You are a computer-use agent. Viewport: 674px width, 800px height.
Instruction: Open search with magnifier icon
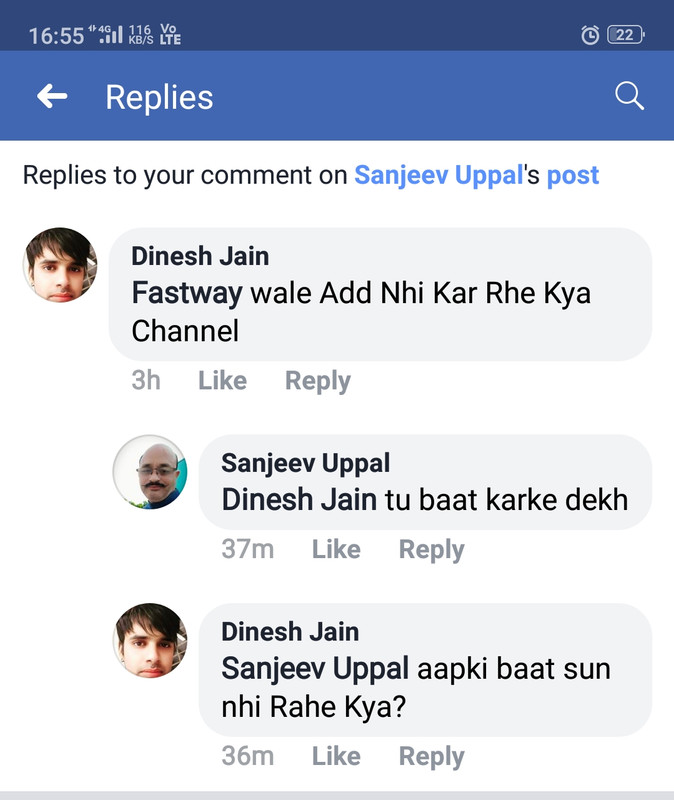tap(629, 95)
